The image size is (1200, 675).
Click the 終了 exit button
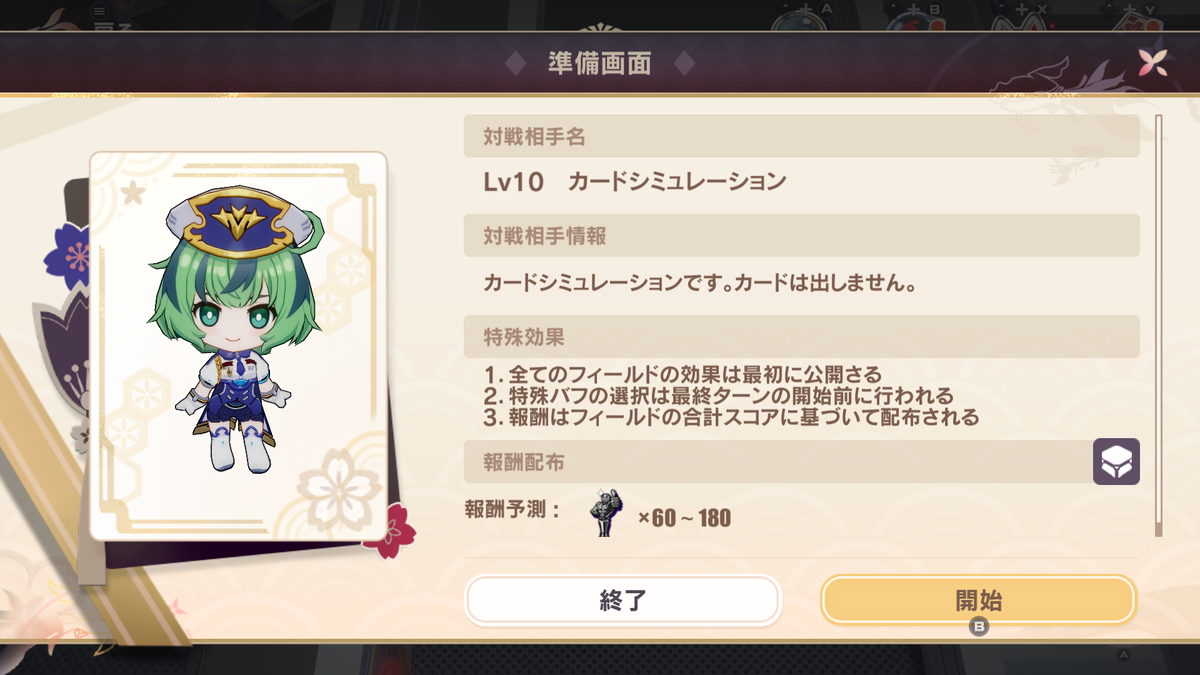(622, 601)
